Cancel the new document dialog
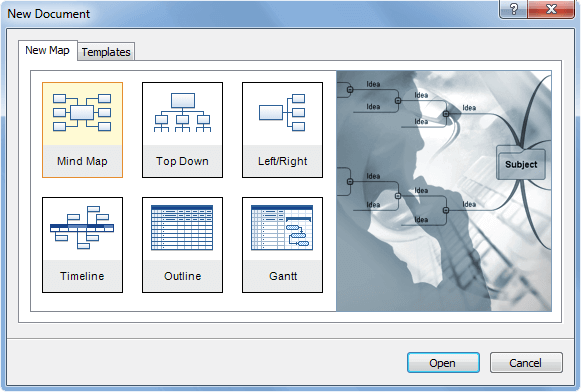 (526, 363)
